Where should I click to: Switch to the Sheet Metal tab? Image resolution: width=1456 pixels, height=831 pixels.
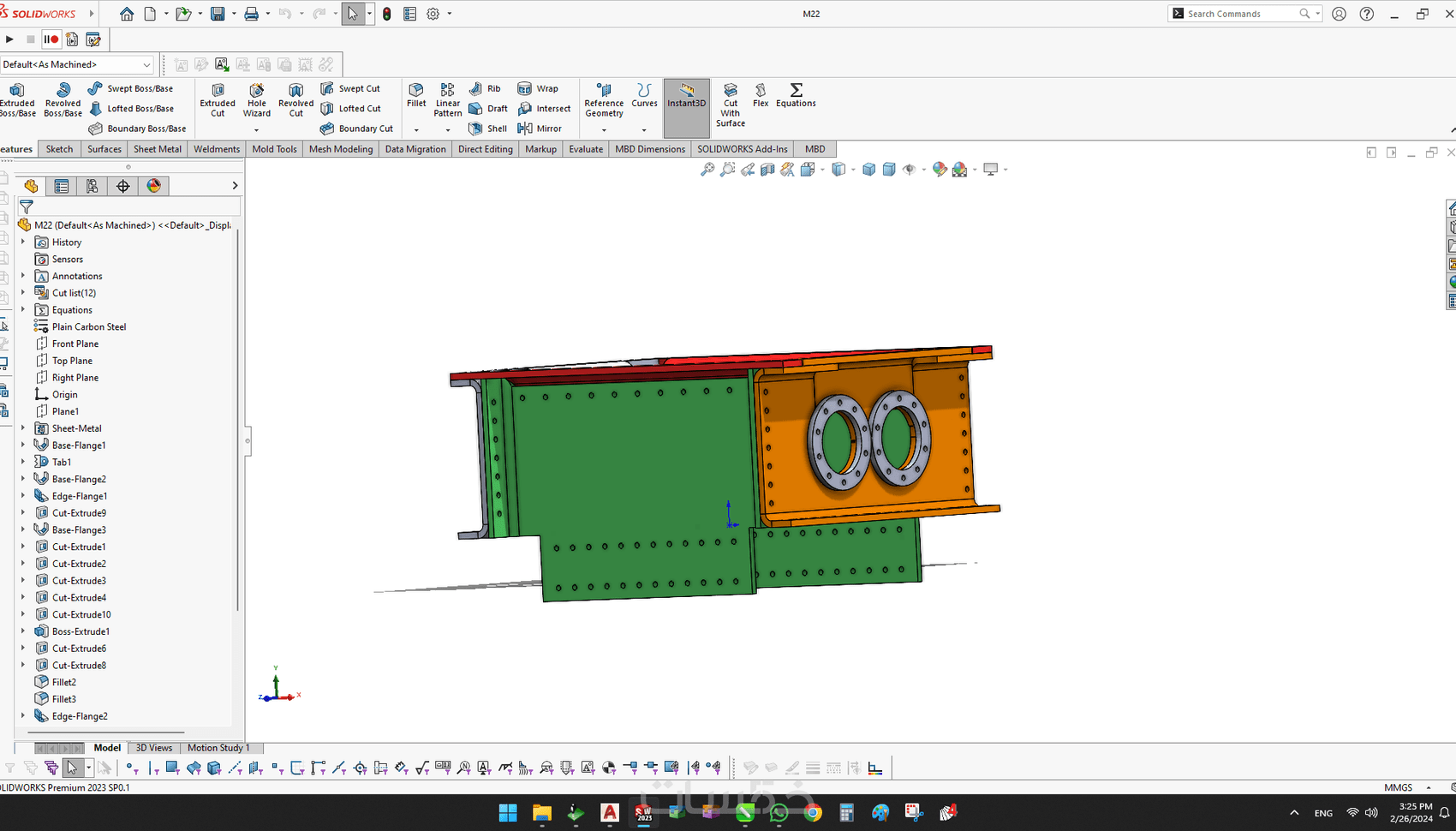click(157, 149)
